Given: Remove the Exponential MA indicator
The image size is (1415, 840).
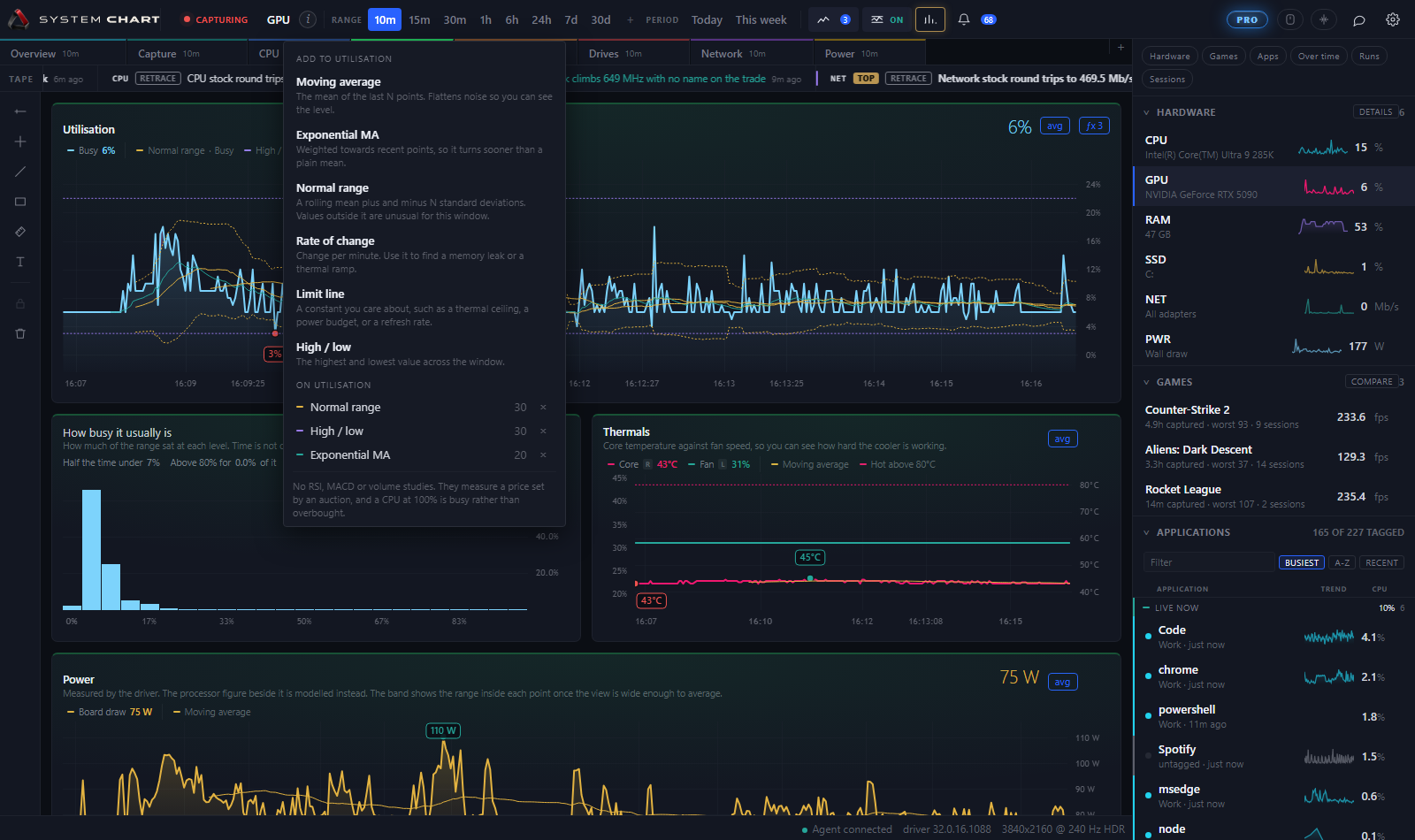Looking at the screenshot, I should [543, 455].
